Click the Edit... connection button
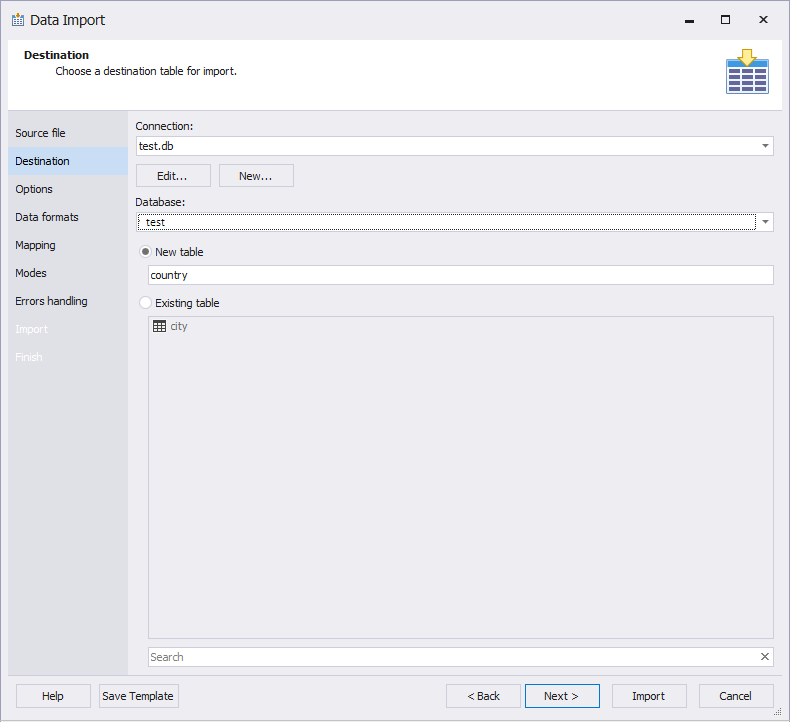790x722 pixels. click(x=173, y=176)
